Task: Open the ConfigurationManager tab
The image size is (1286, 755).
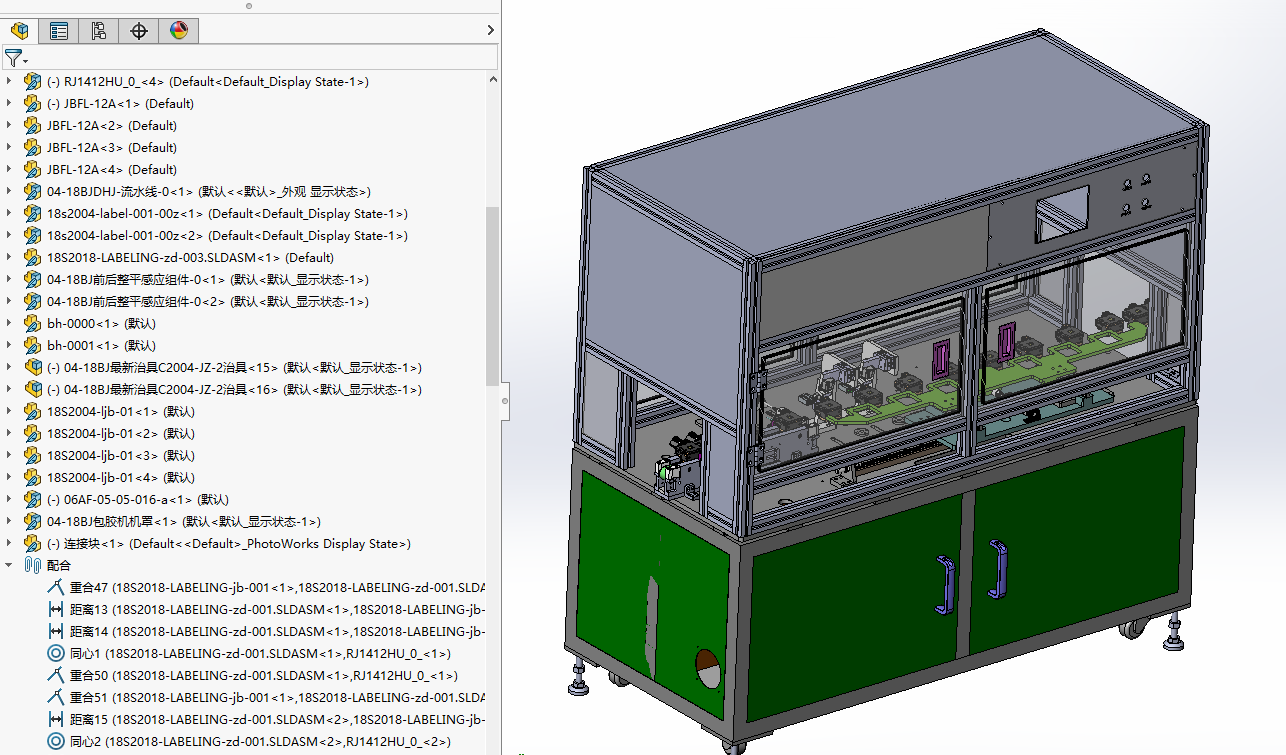Action: pos(99,31)
